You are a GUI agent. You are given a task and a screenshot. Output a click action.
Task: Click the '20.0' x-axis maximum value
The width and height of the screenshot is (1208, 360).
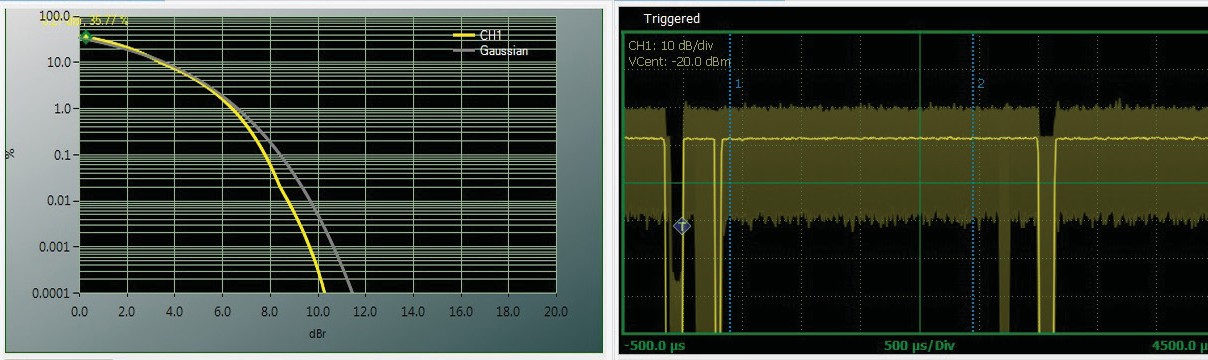pos(555,311)
